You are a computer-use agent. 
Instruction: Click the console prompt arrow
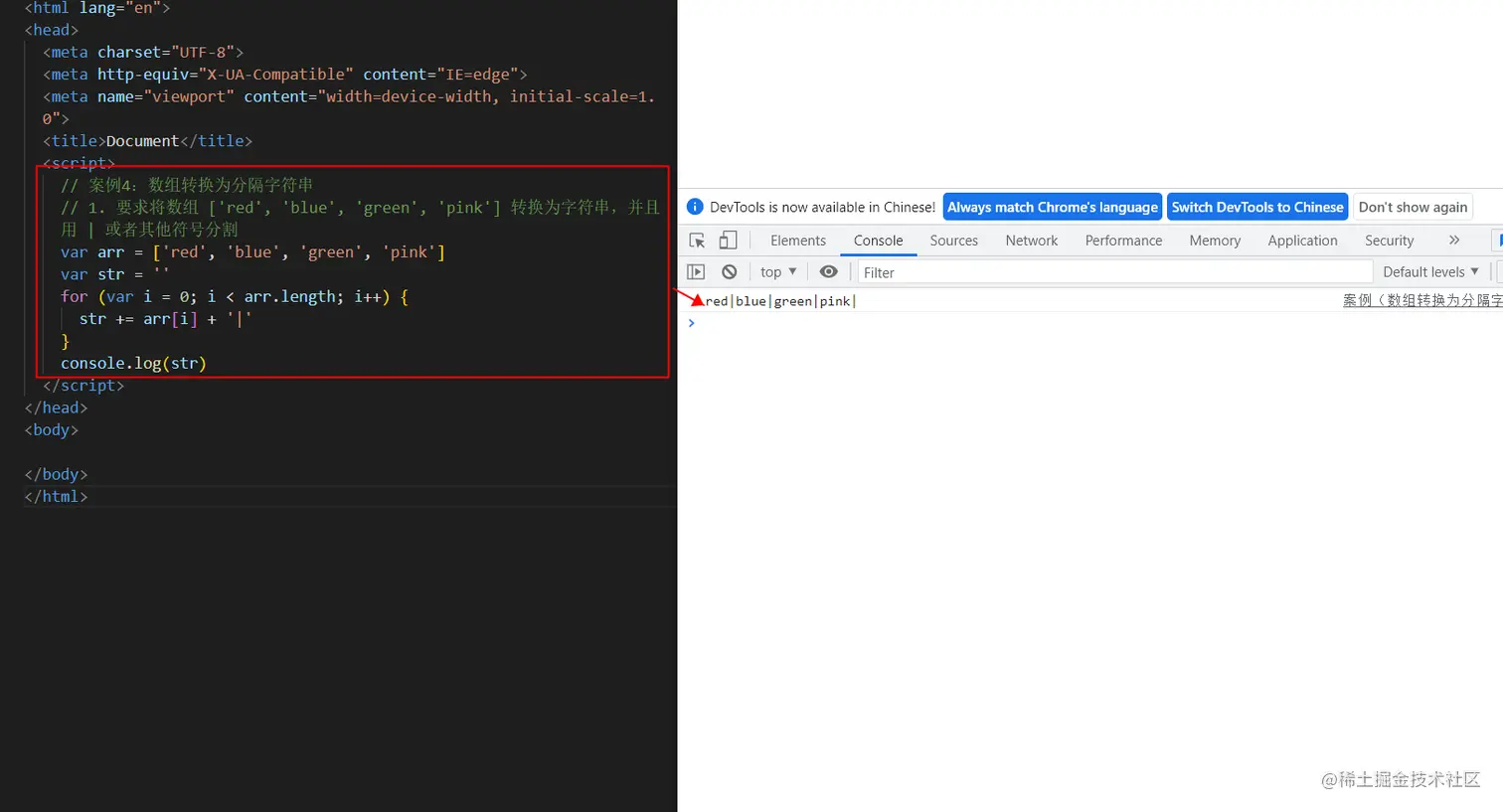coord(692,322)
